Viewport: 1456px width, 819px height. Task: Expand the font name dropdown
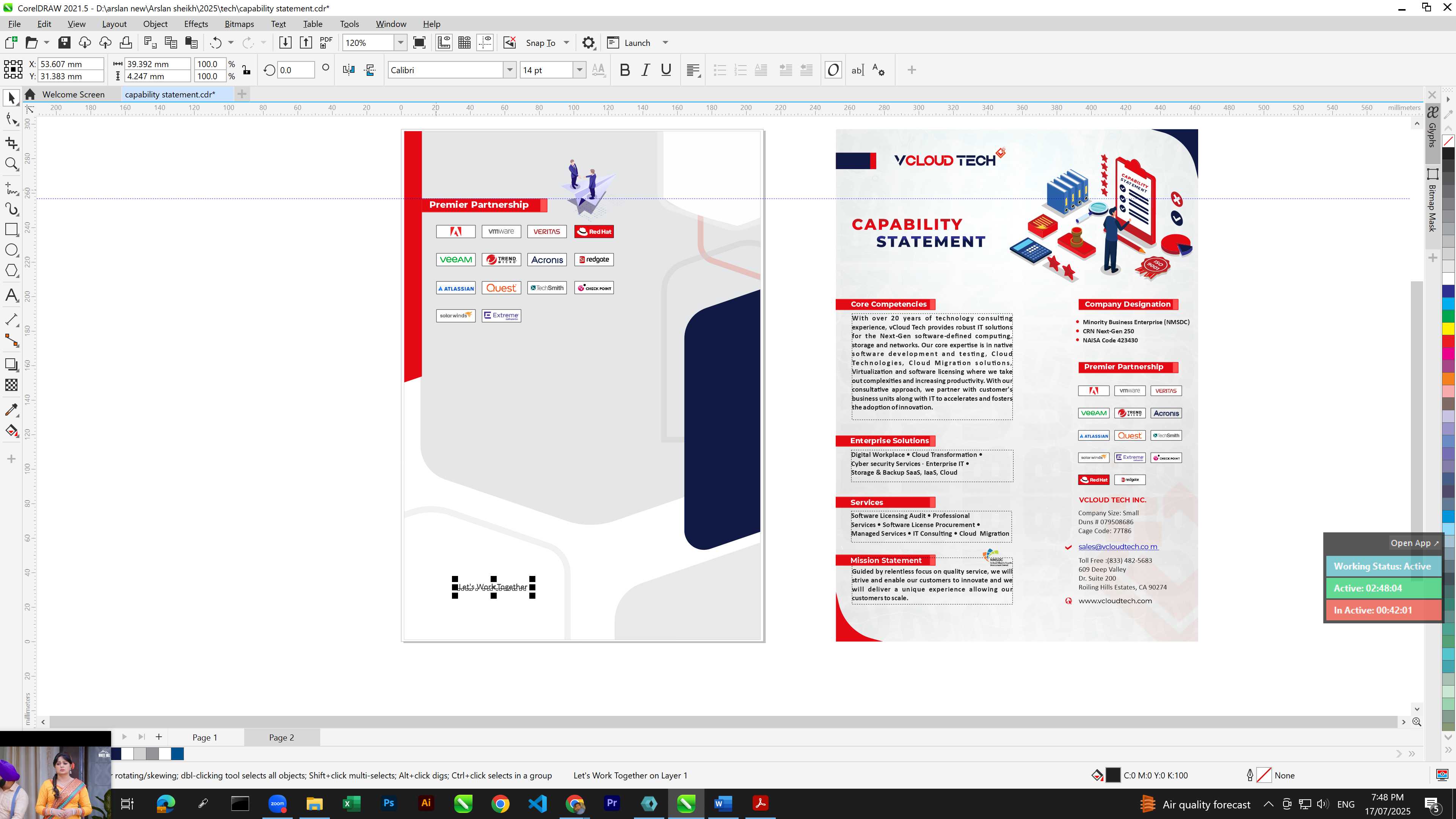pos(510,70)
